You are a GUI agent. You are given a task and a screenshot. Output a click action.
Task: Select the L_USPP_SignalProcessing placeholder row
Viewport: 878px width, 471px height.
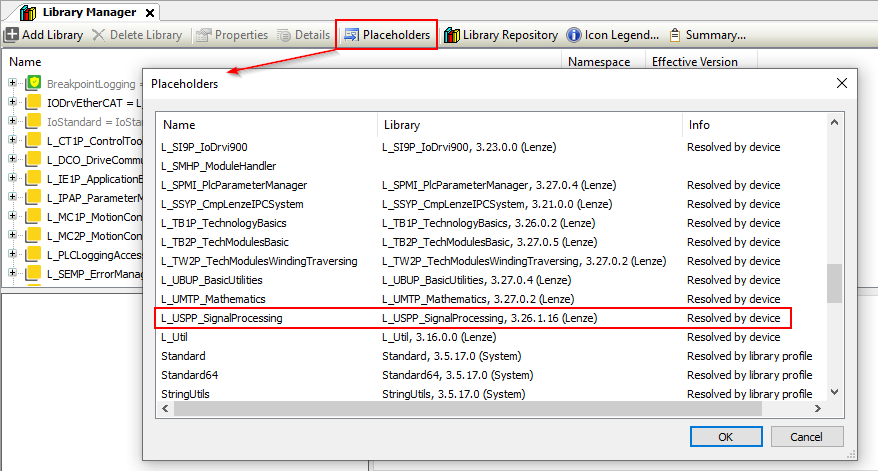pyautogui.click(x=222, y=318)
